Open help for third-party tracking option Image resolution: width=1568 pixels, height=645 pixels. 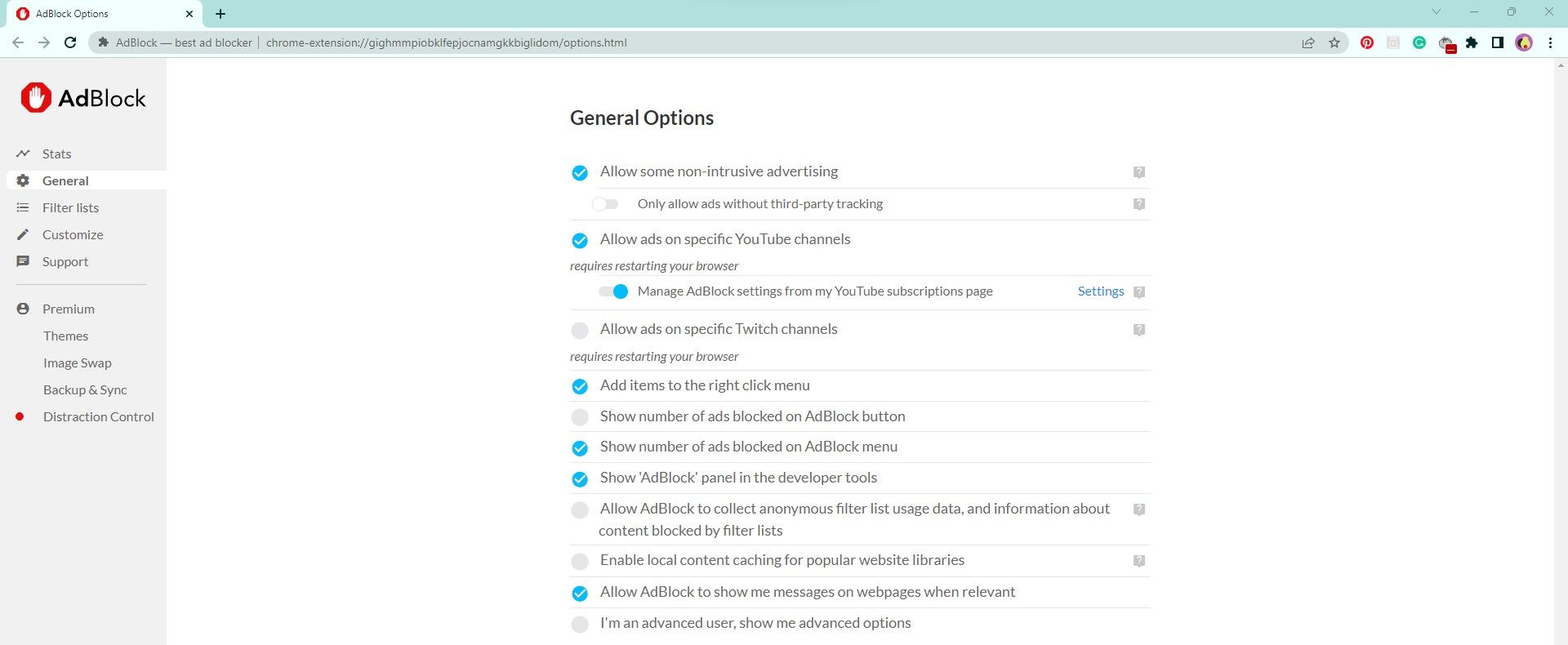[1138, 204]
